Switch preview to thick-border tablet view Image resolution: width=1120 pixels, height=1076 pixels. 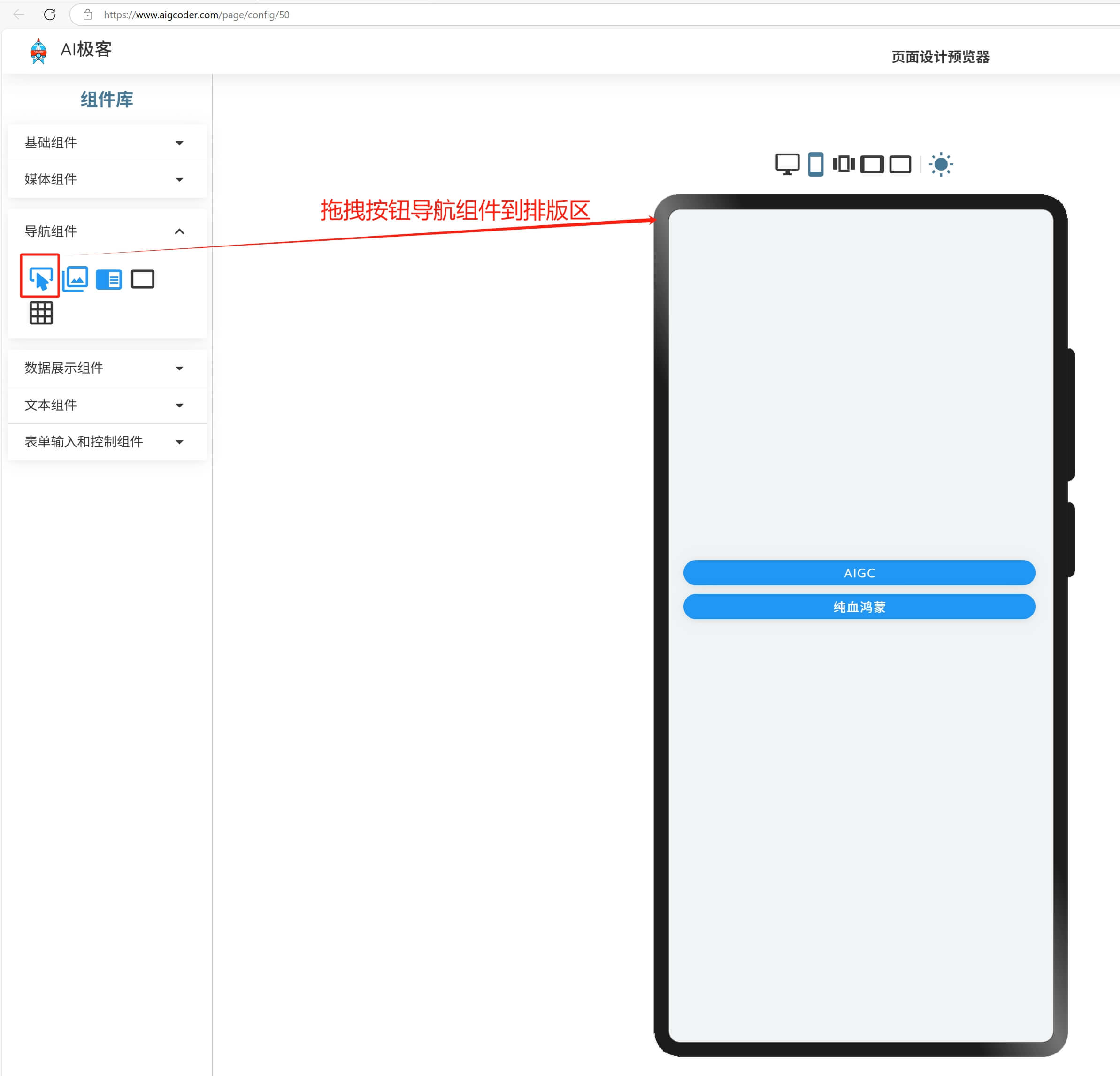pos(871,165)
